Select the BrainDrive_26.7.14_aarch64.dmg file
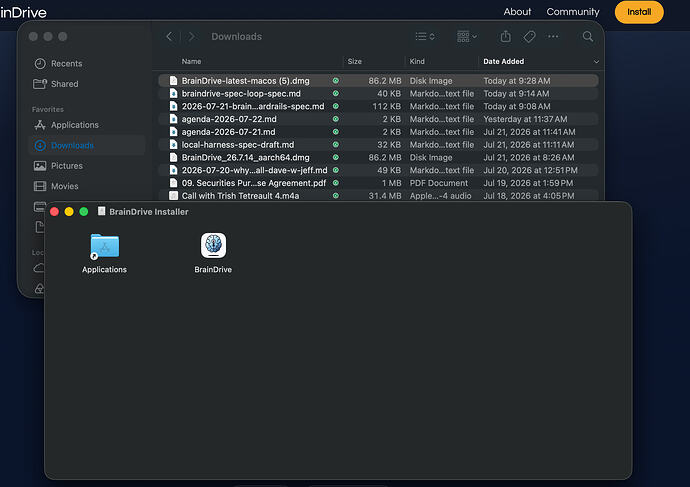This screenshot has width=690, height=487. click(378, 157)
